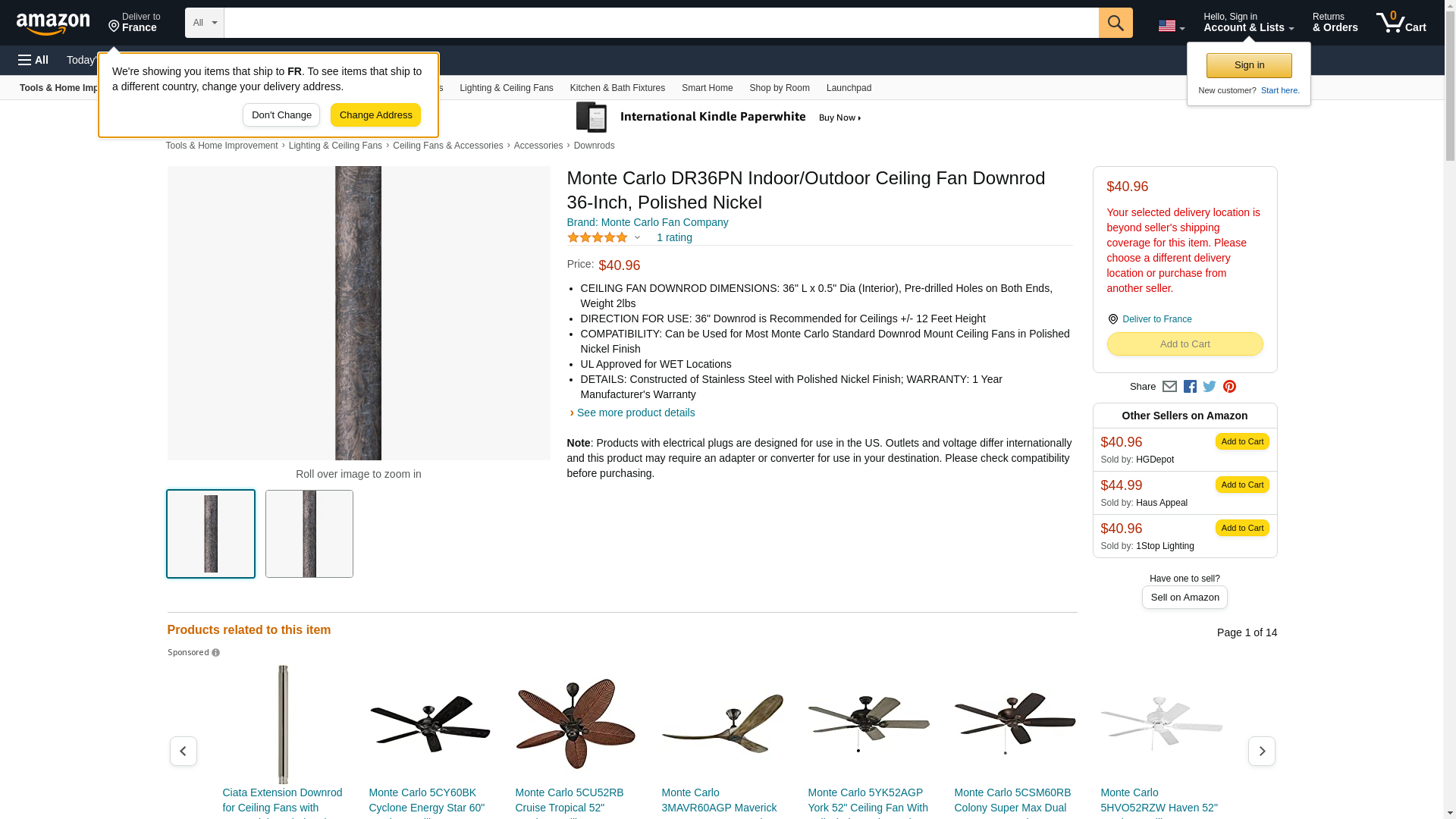
Task: Click the search magnifier button
Action: [1116, 23]
